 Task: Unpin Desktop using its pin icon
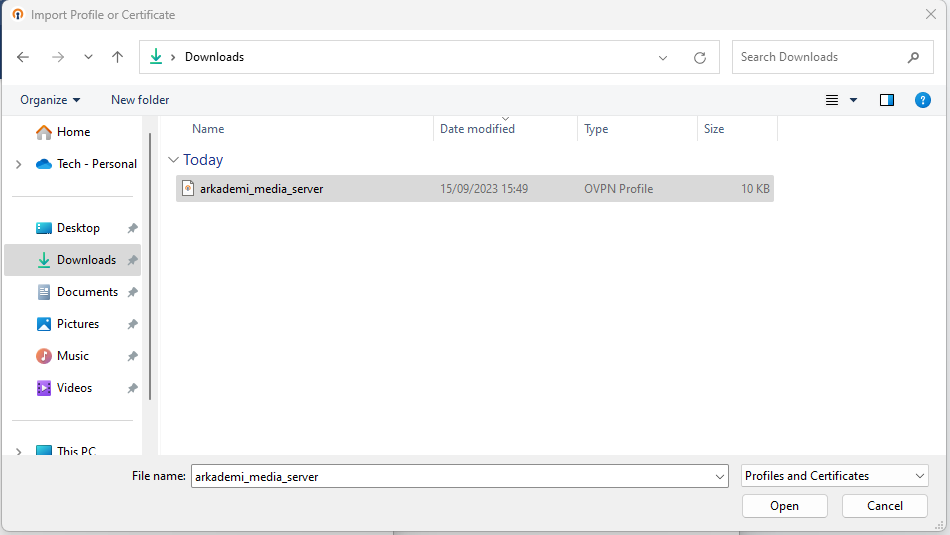[132, 228]
